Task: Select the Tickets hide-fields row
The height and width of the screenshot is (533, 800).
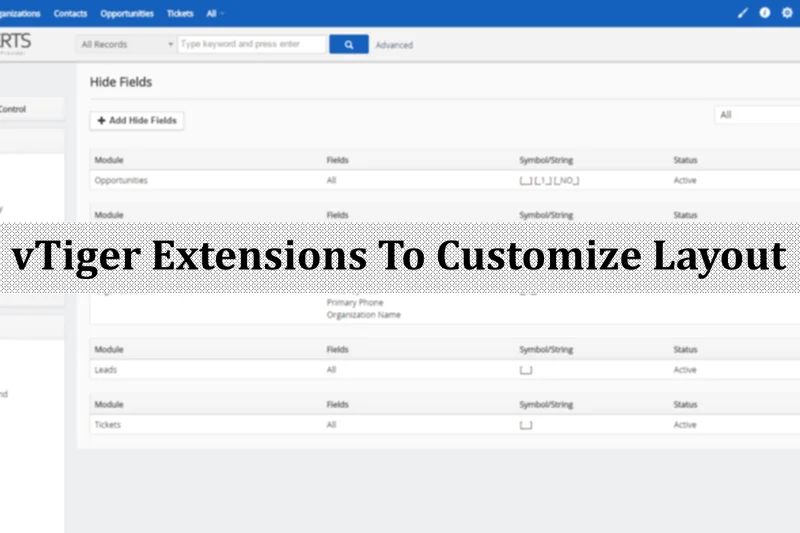Action: (108, 425)
